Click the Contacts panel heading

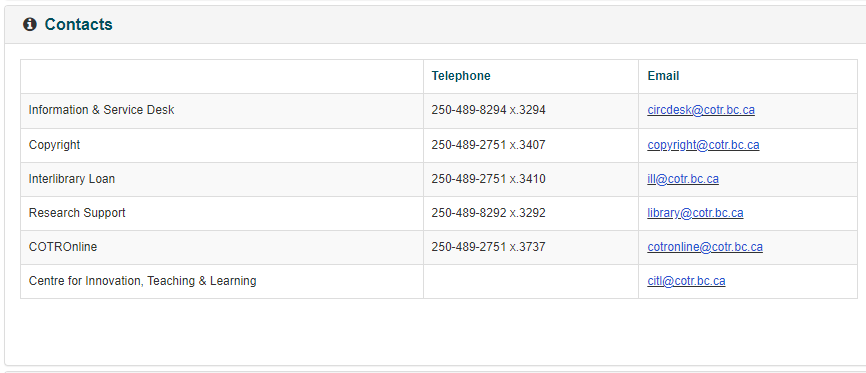click(x=78, y=24)
